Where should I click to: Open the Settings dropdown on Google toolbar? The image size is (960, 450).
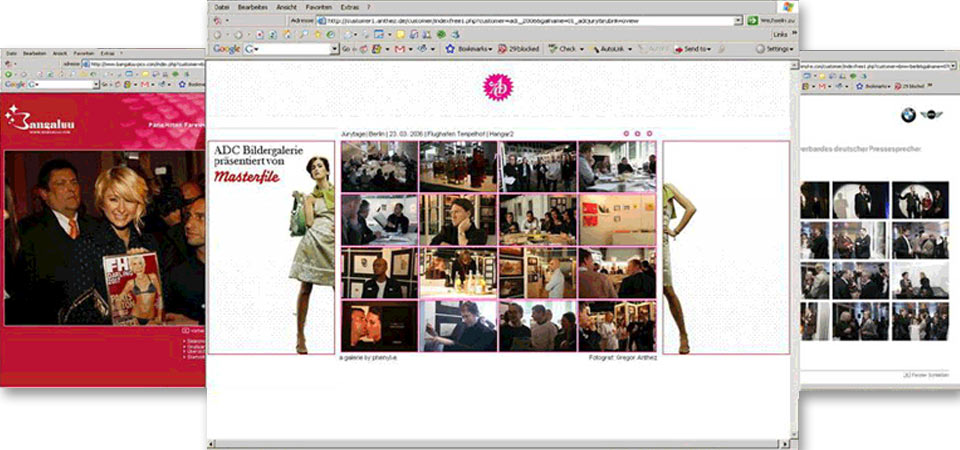[x=774, y=49]
